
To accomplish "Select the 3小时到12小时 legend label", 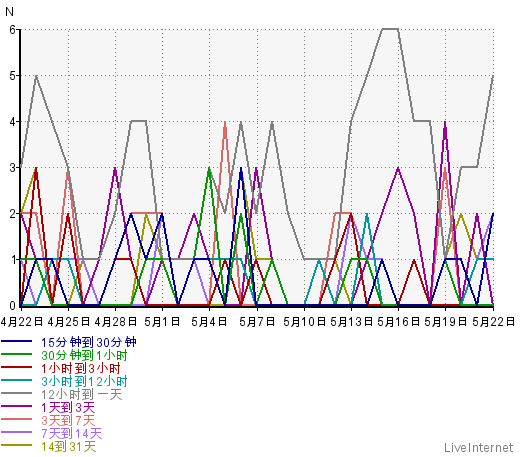I will click(x=84, y=381).
